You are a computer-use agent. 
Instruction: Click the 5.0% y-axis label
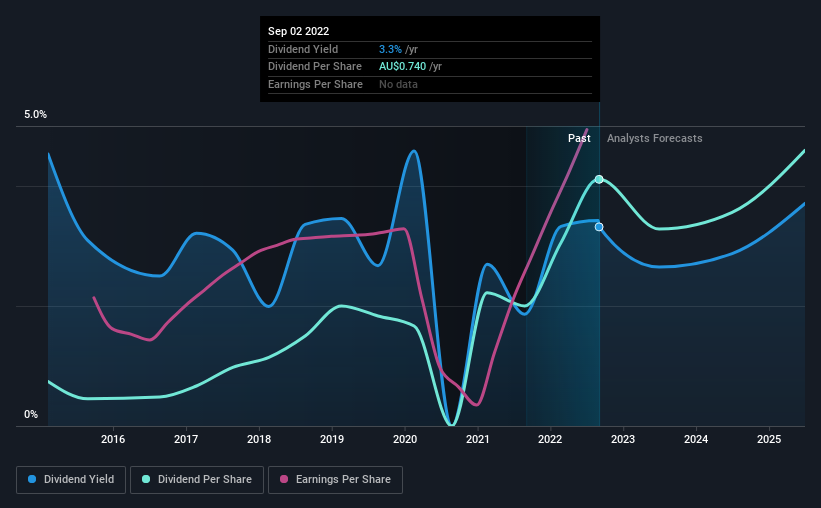35,115
